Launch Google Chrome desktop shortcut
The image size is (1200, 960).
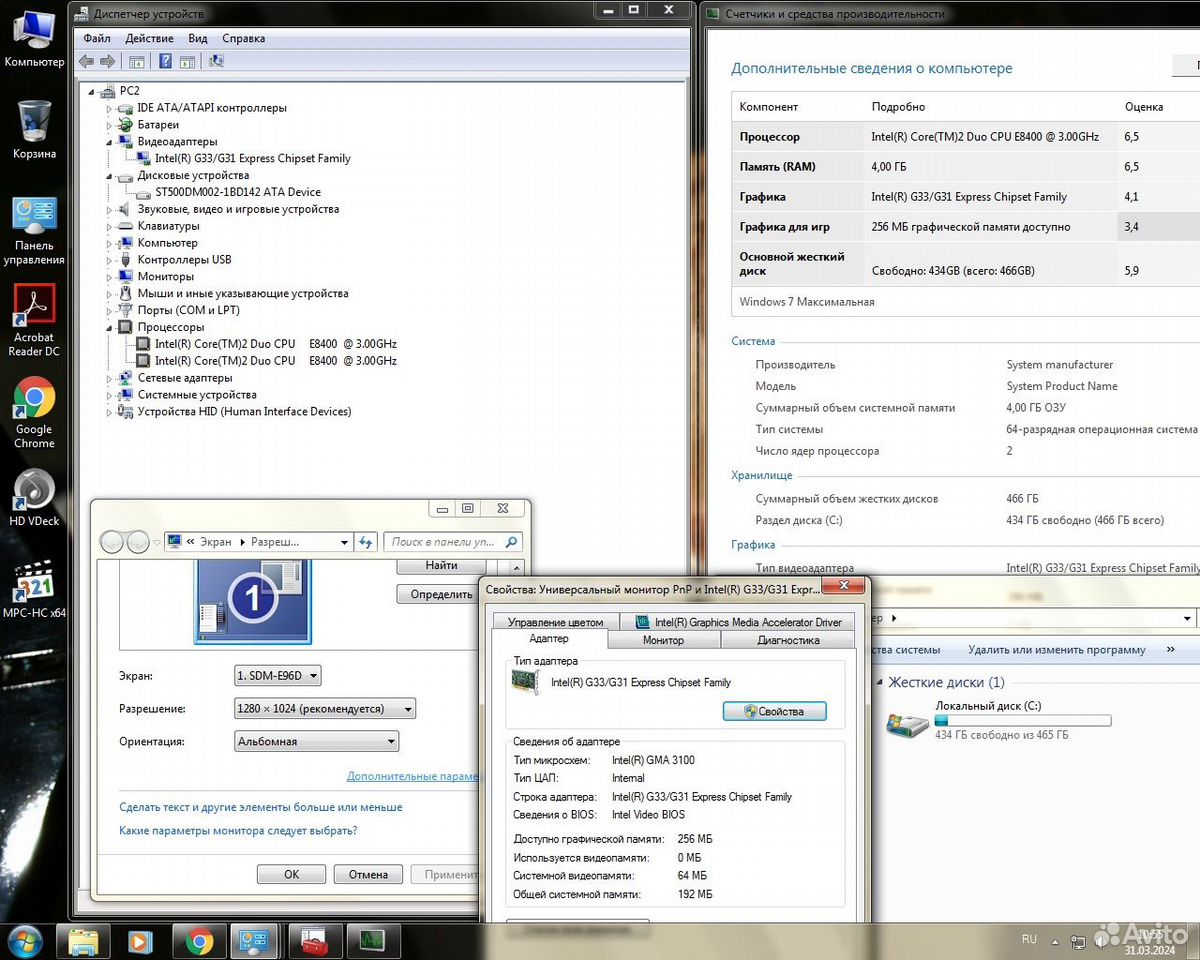(x=34, y=413)
